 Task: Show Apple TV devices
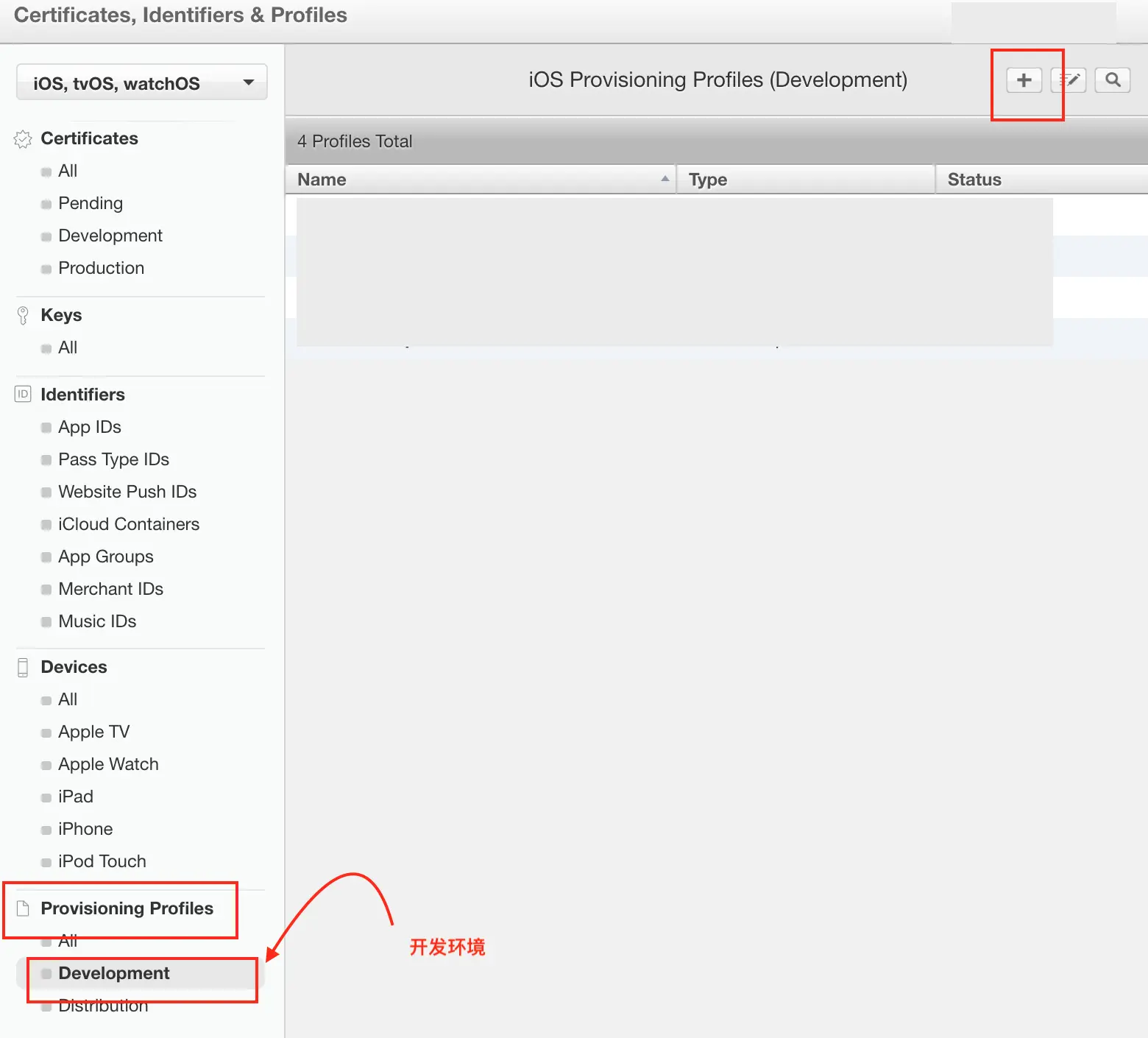click(x=94, y=732)
